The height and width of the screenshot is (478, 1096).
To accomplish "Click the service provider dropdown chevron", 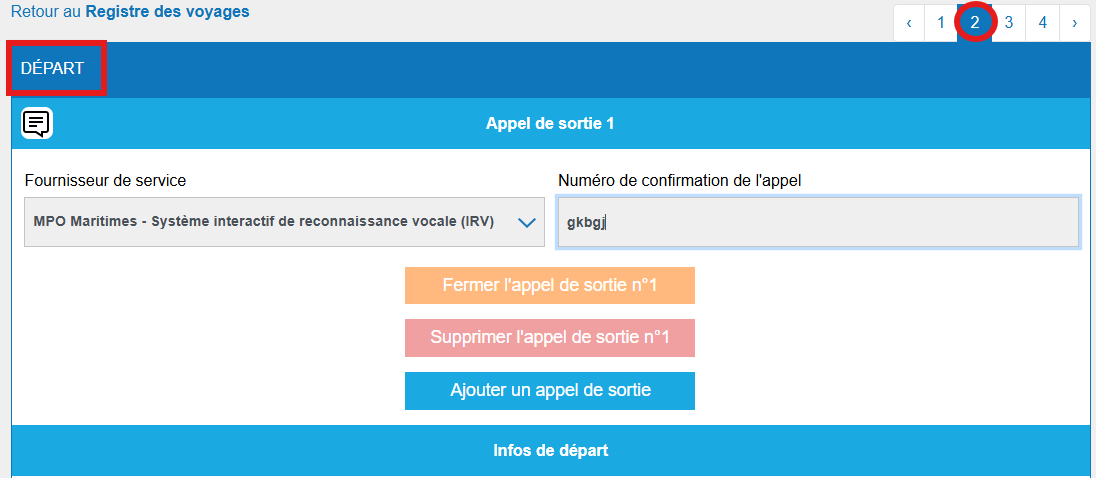I will (x=527, y=223).
